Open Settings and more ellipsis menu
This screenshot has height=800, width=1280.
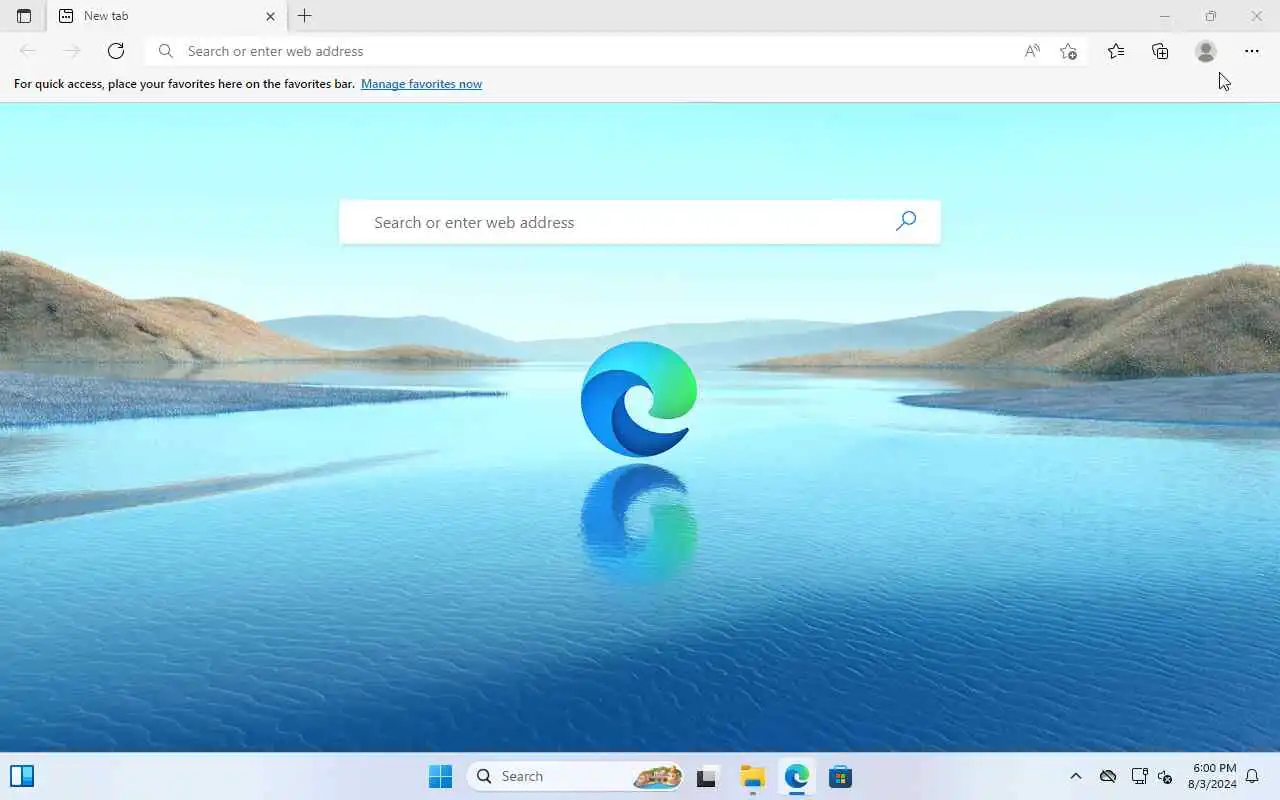click(1252, 51)
